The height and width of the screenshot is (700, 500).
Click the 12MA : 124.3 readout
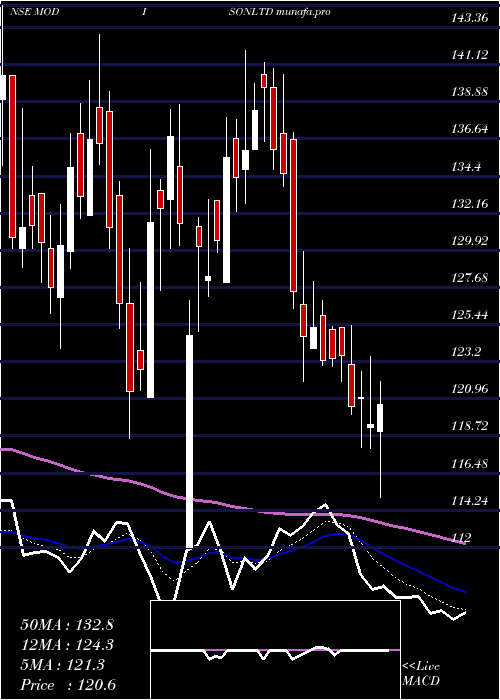(67, 645)
